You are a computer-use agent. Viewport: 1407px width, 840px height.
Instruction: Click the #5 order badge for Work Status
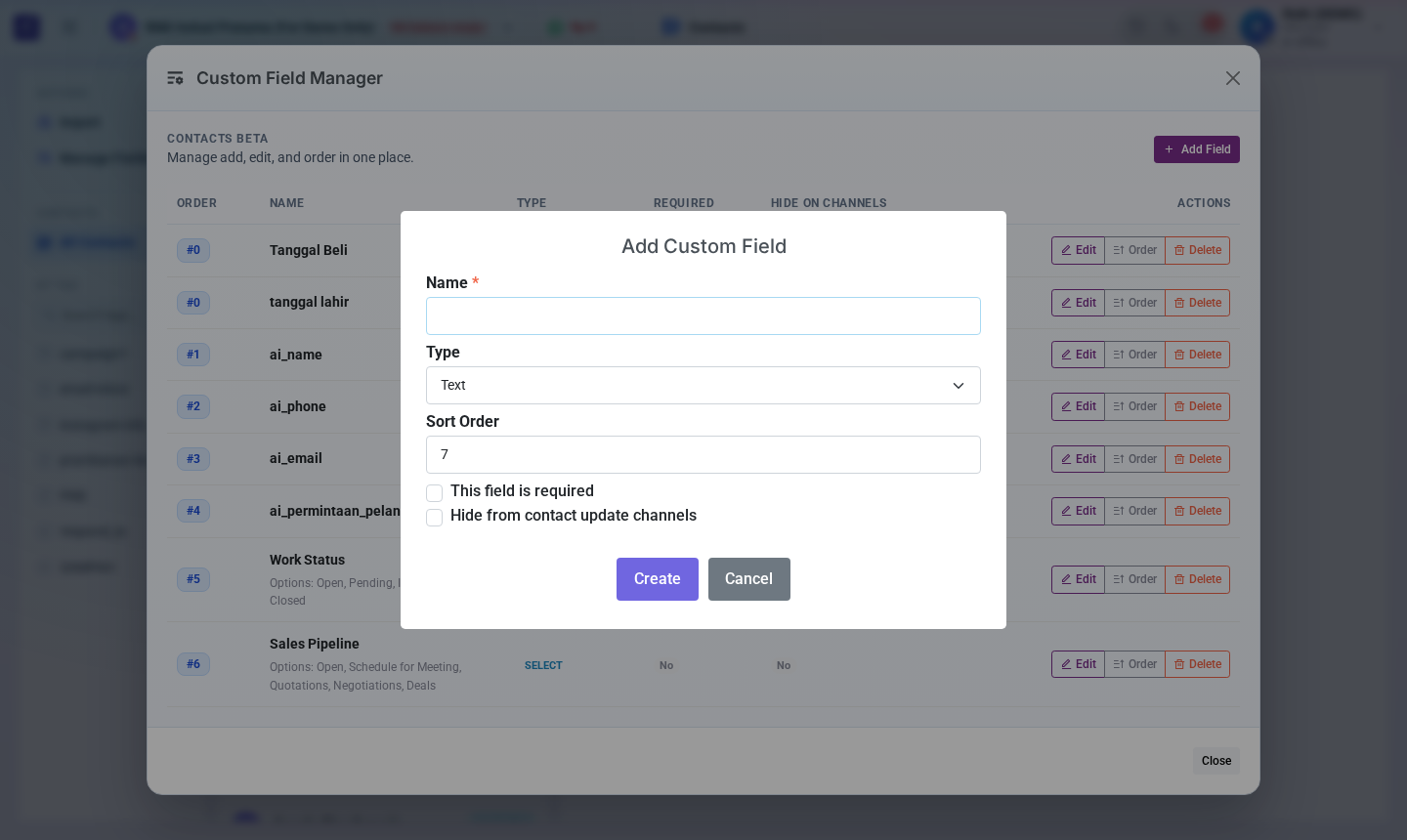click(193, 579)
